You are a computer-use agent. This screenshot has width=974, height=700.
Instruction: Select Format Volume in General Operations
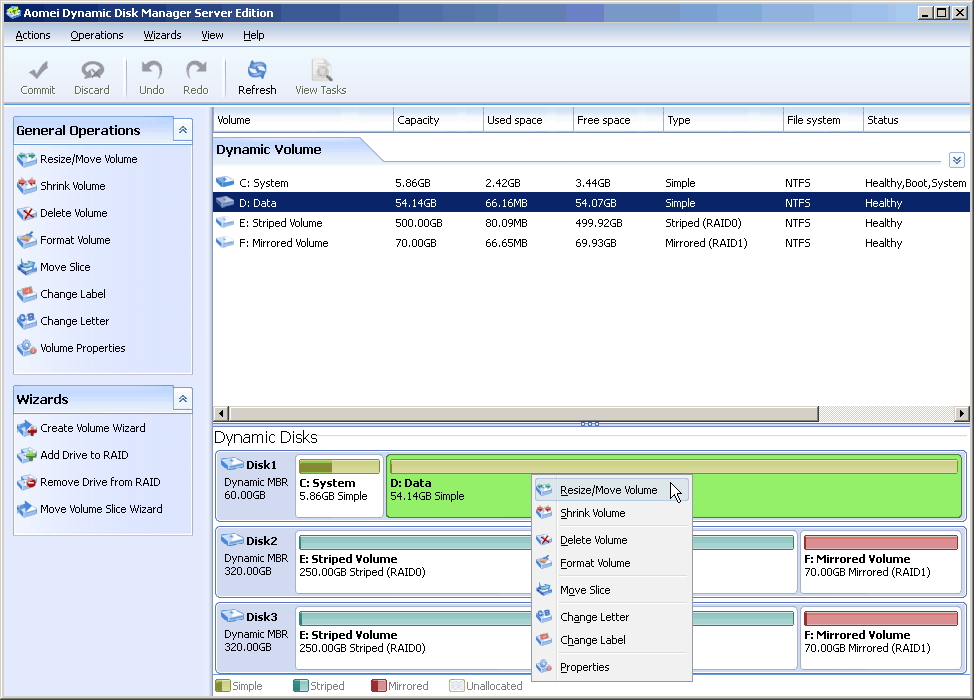tap(75, 240)
